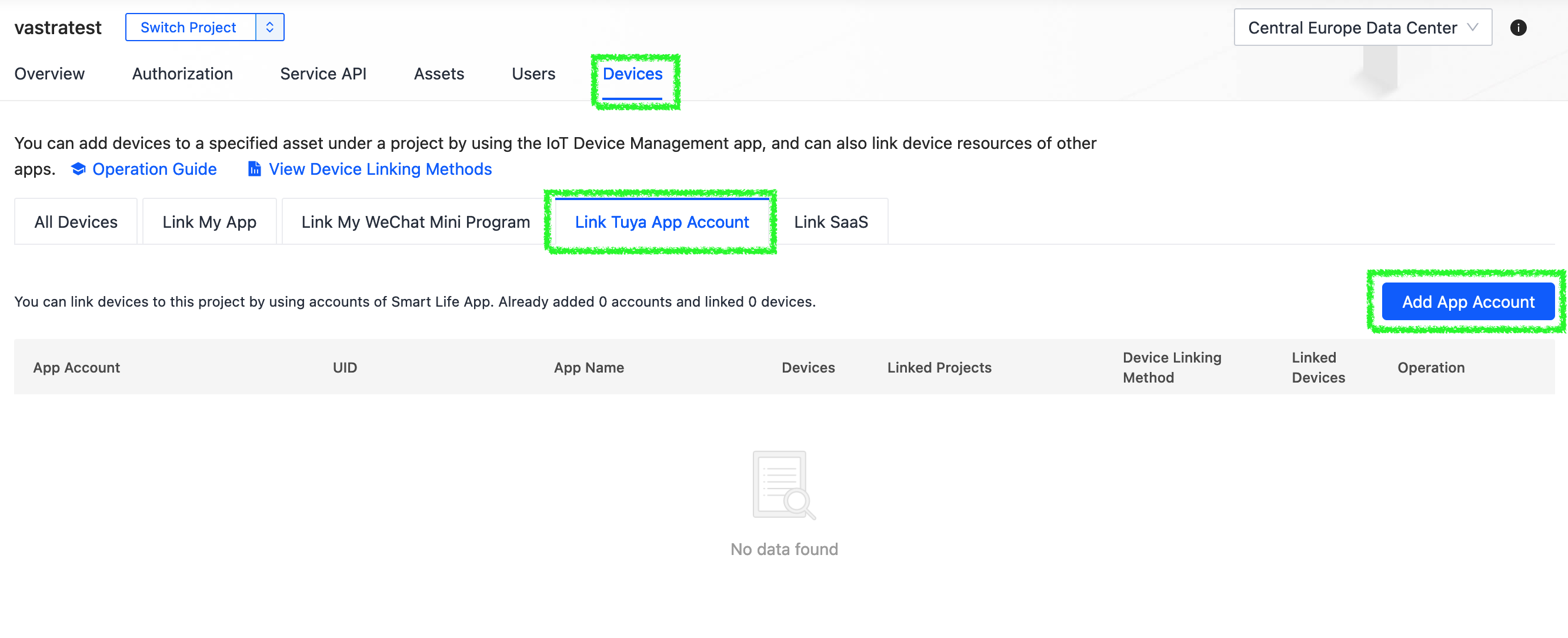Select the Devices tab
This screenshot has width=1568, height=638.
coord(632,74)
